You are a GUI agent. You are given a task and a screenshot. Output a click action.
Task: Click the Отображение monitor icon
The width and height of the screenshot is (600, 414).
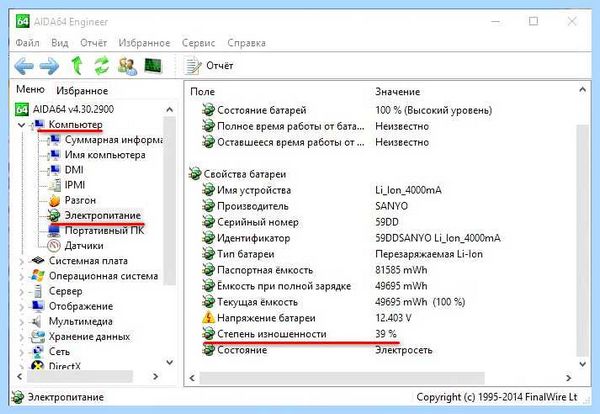[x=38, y=306]
